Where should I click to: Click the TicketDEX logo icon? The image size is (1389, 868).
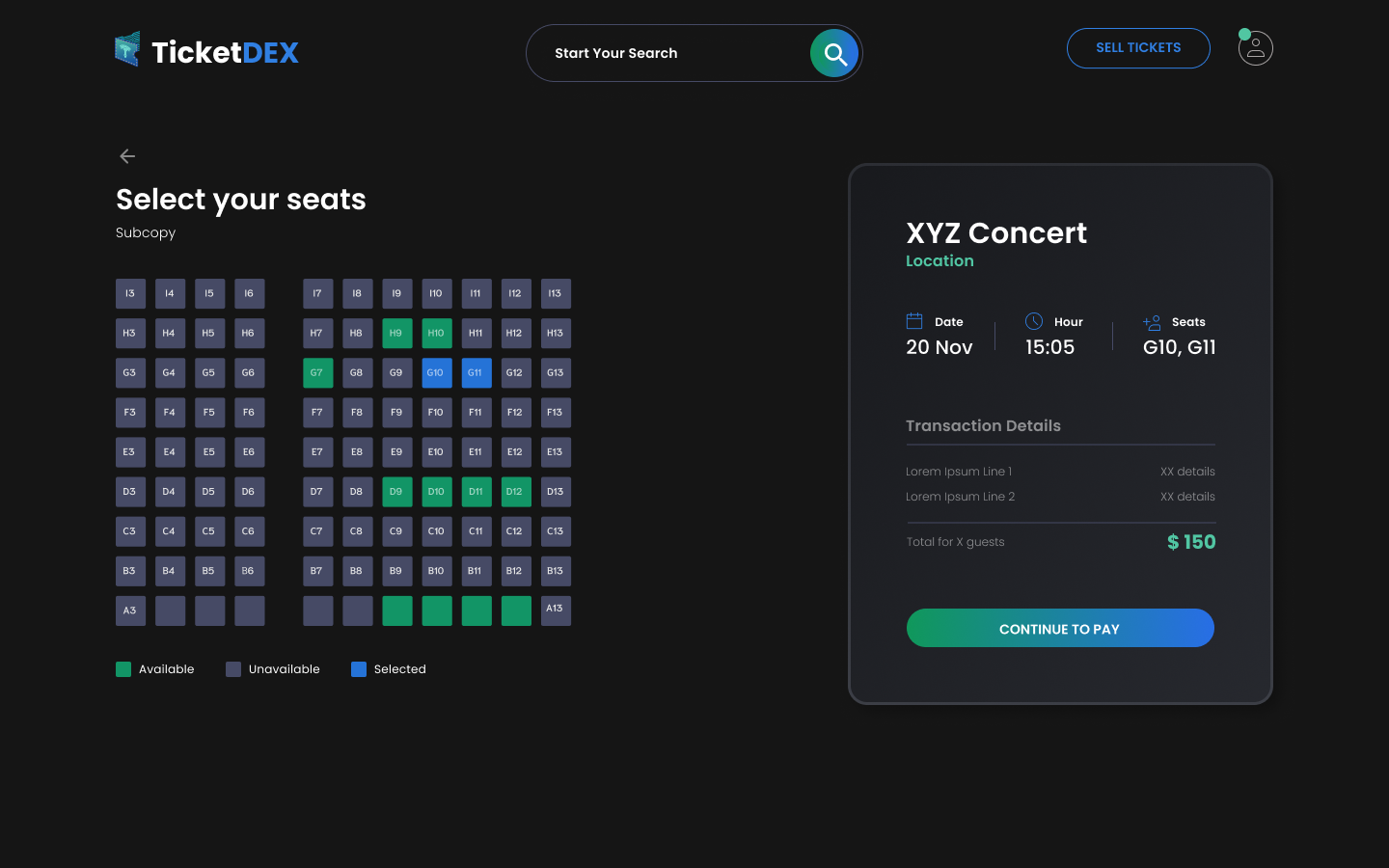126,49
